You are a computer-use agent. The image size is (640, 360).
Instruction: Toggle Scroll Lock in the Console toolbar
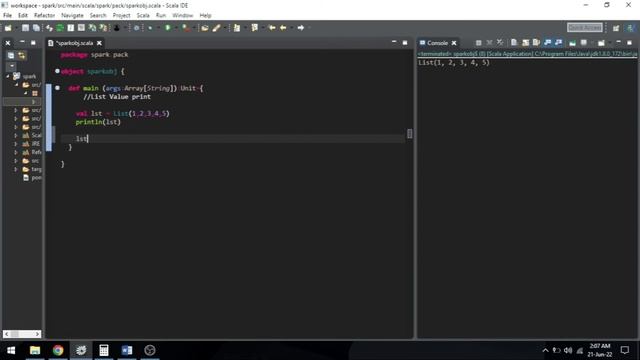[x=525, y=42]
